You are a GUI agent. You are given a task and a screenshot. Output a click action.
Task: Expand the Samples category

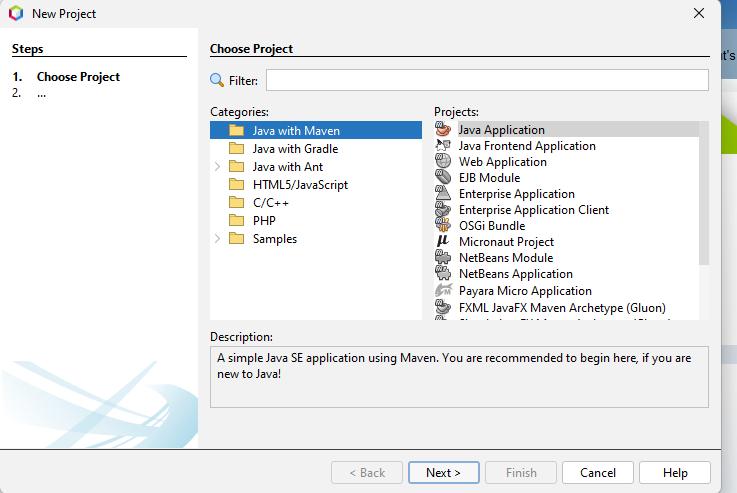pos(217,238)
